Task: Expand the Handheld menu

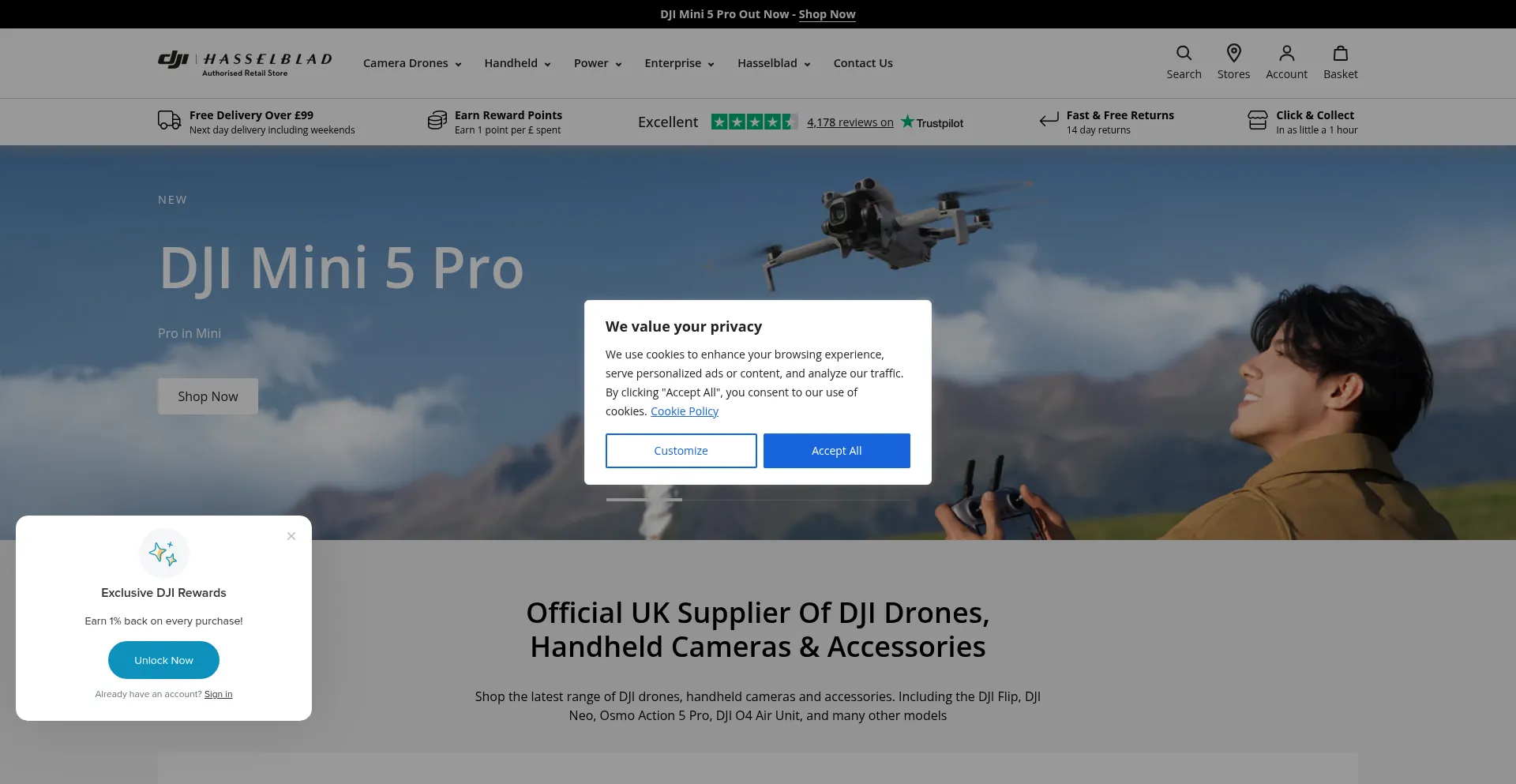Action: (517, 63)
